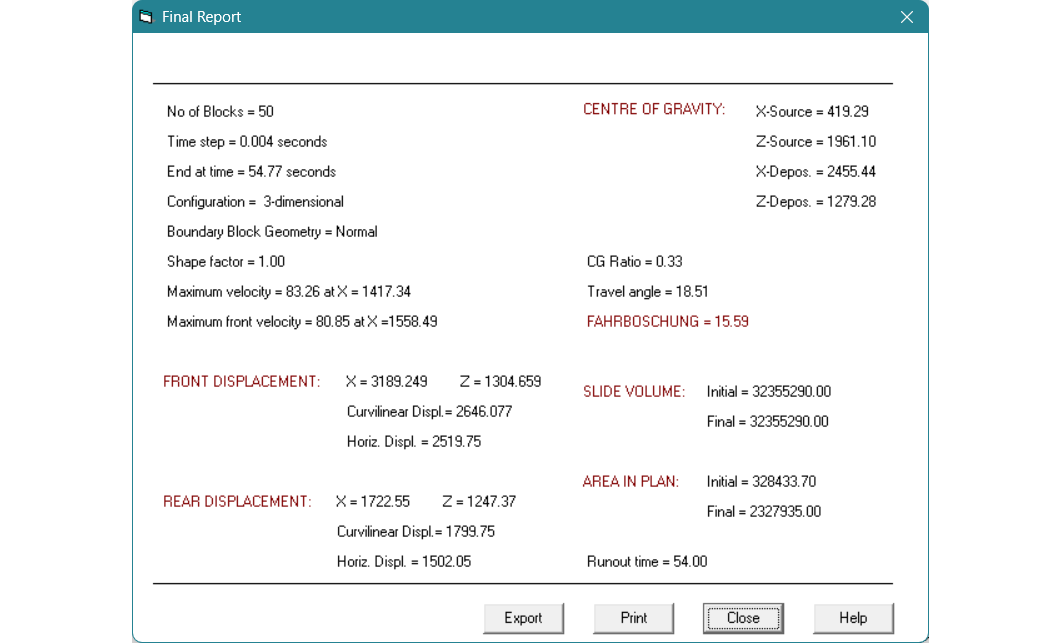Viewport: 1062px width, 643px height.
Task: Select the 'No of Blocks = 50' text
Action: [x=220, y=112]
